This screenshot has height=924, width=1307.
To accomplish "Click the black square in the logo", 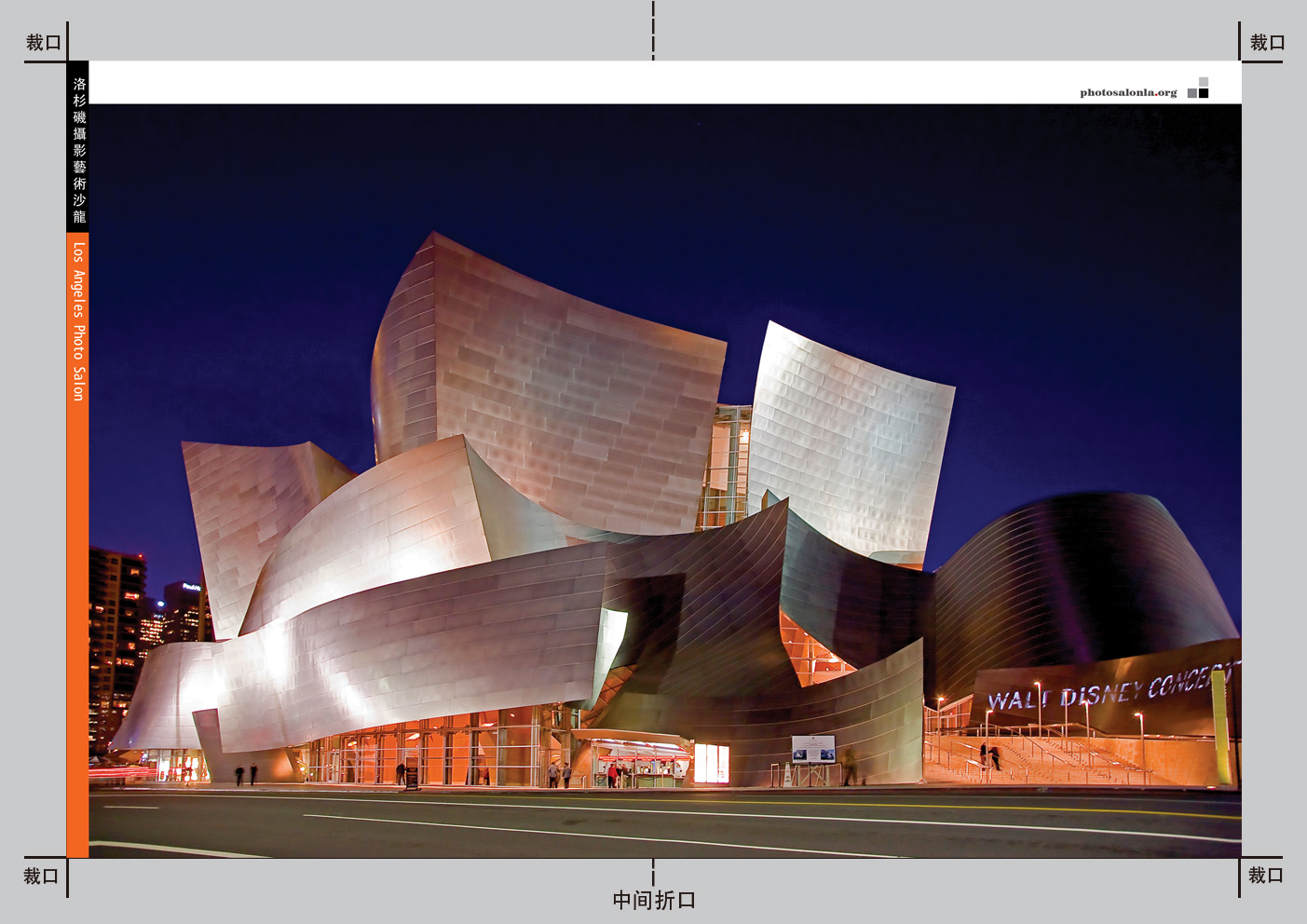I will pos(1204,93).
